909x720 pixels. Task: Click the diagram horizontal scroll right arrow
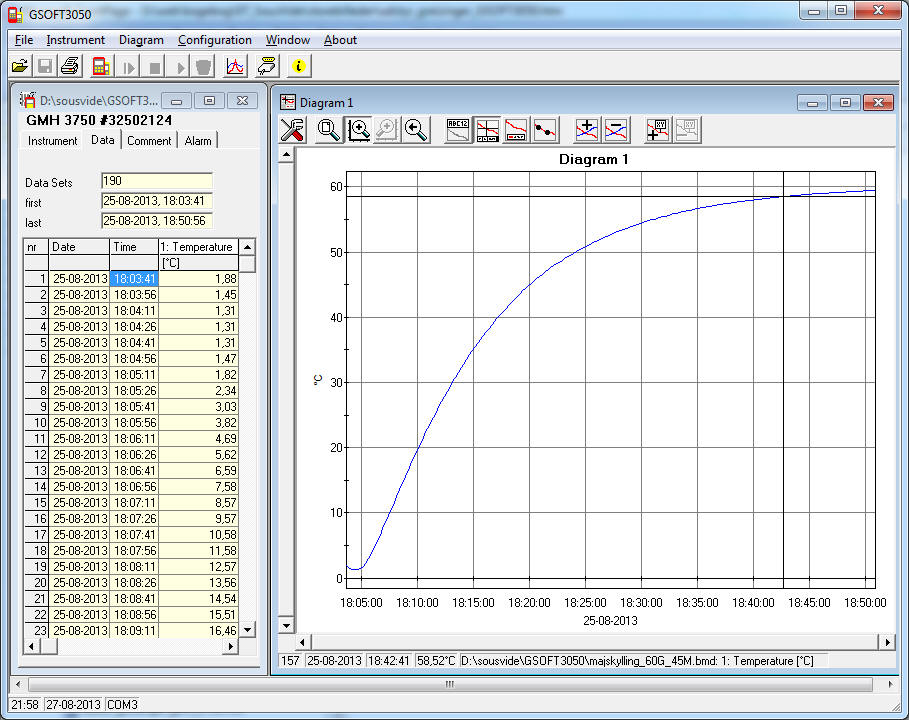[x=887, y=642]
